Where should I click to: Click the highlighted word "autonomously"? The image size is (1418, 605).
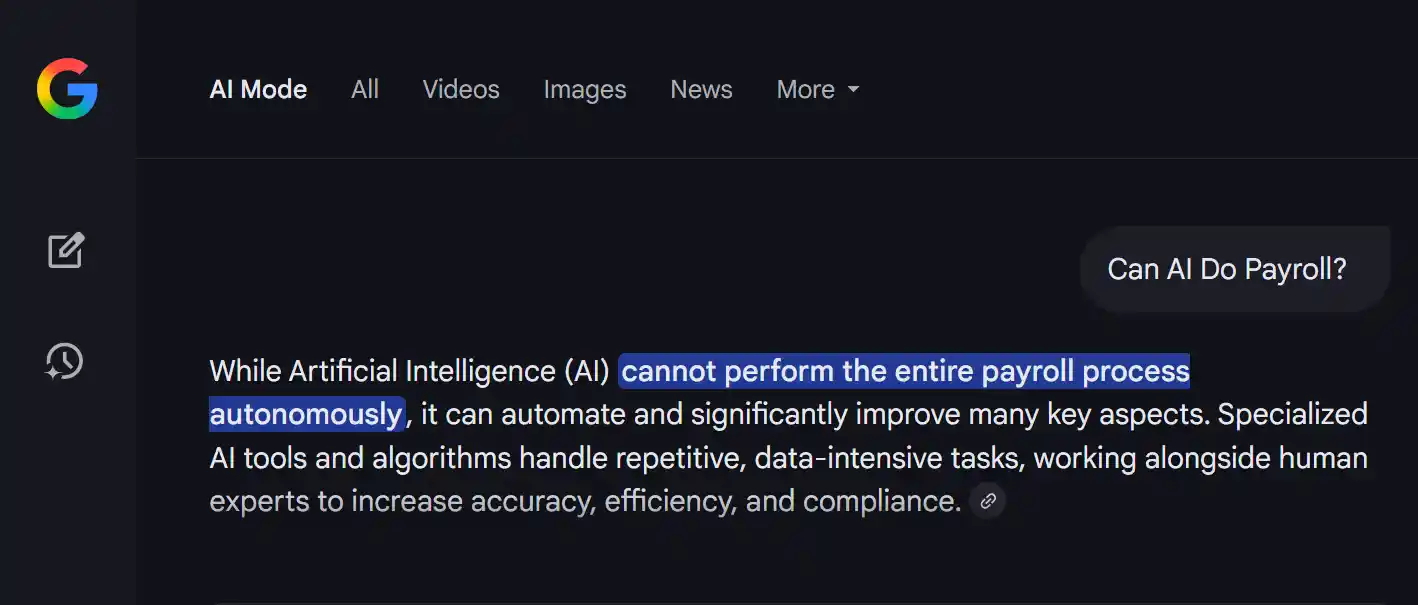tap(306, 414)
